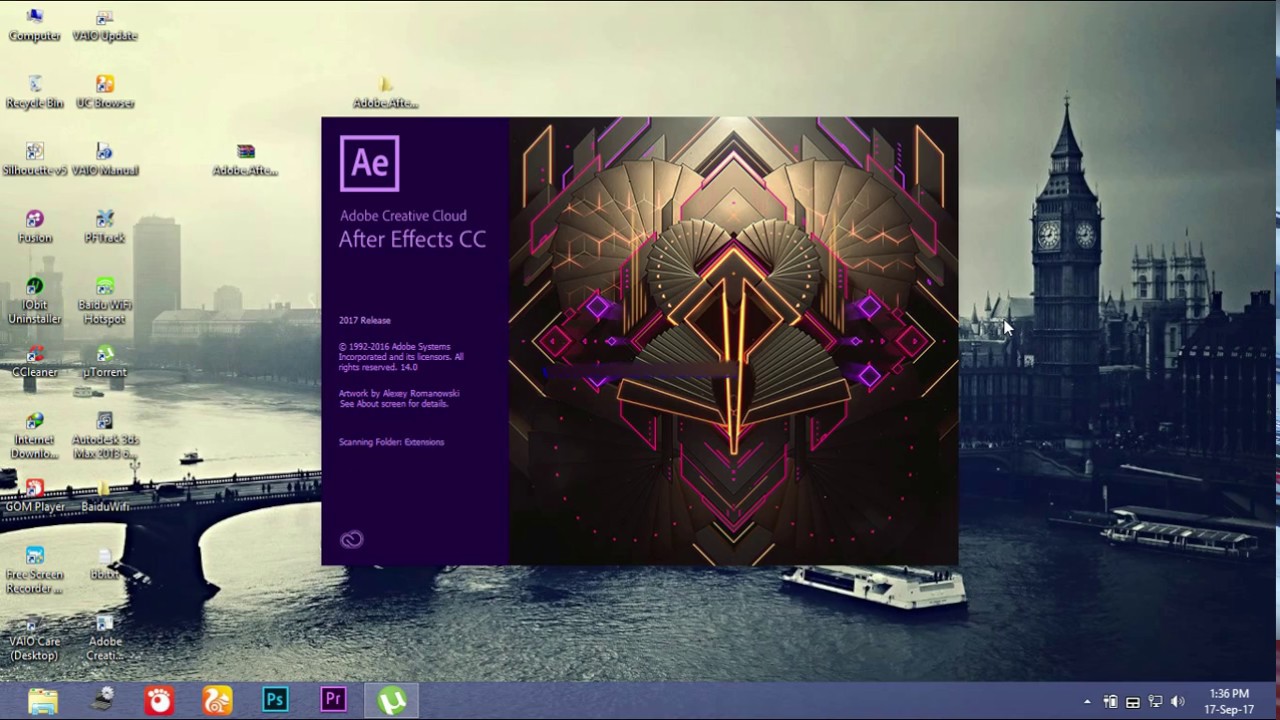This screenshot has height=720, width=1280.
Task: Open the VAIO Update shortcut
Action: tap(105, 26)
